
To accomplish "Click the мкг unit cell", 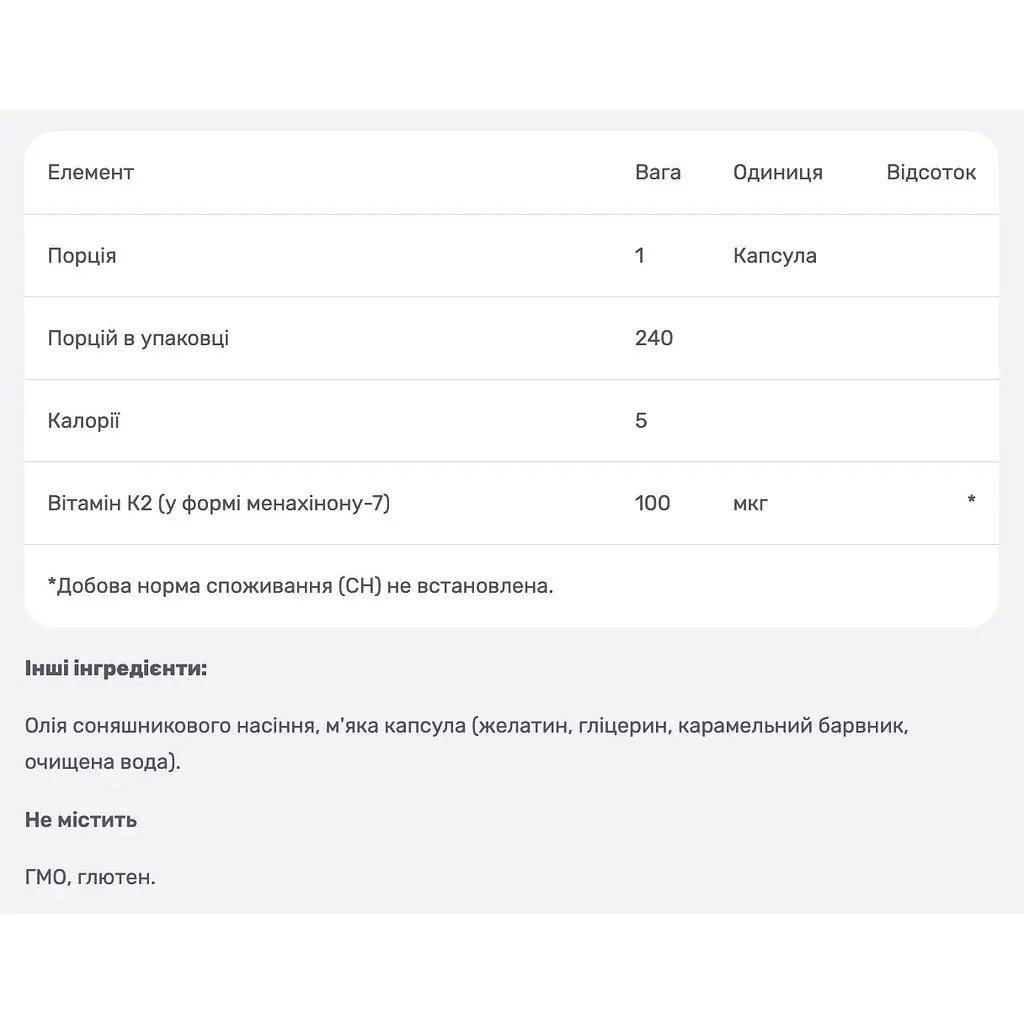I will point(750,504).
